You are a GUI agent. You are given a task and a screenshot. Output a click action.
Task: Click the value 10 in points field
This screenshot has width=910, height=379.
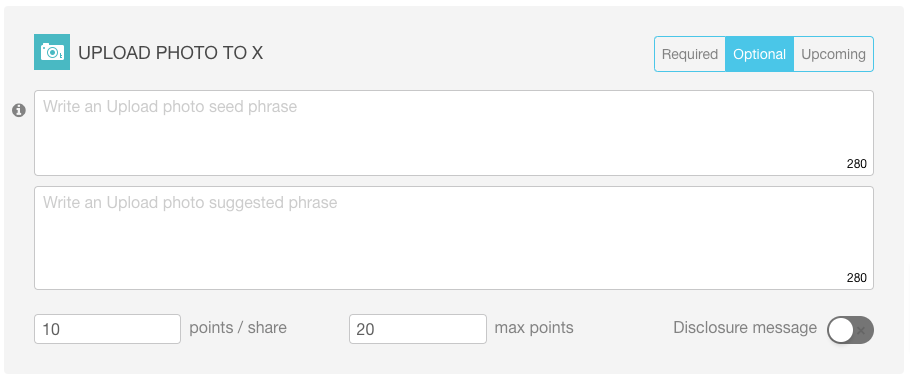coord(51,330)
